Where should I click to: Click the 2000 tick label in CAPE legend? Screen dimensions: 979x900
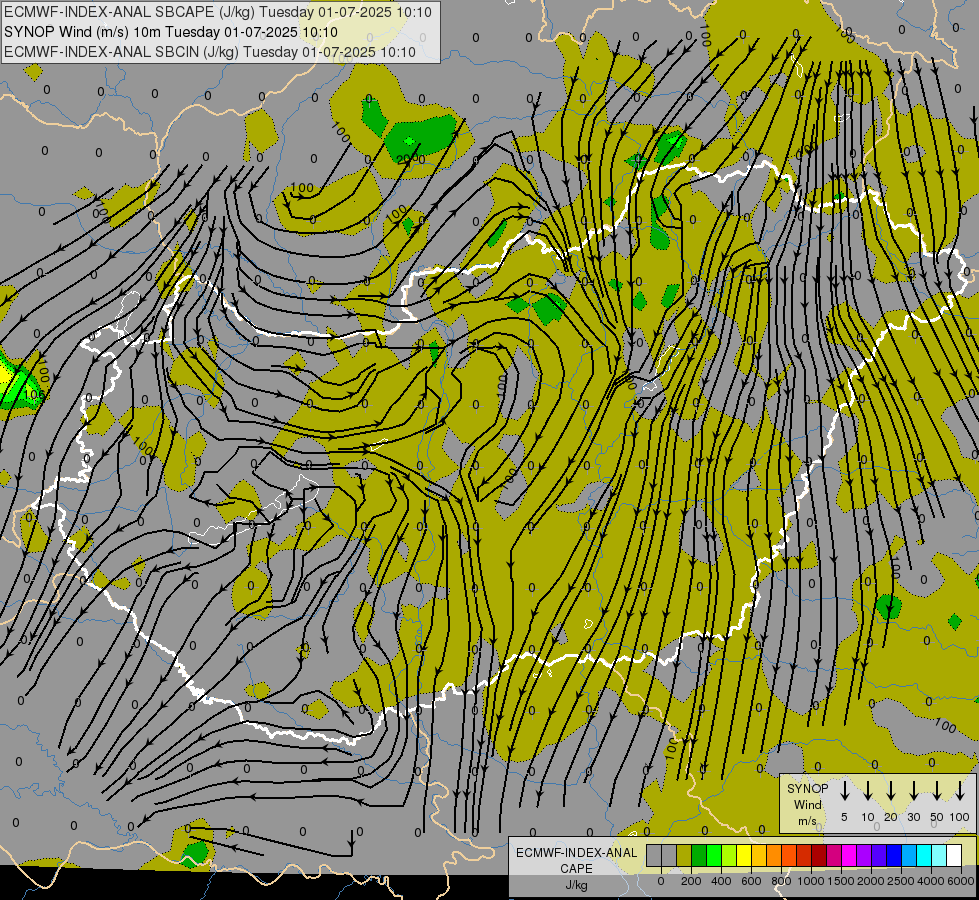coord(871,881)
